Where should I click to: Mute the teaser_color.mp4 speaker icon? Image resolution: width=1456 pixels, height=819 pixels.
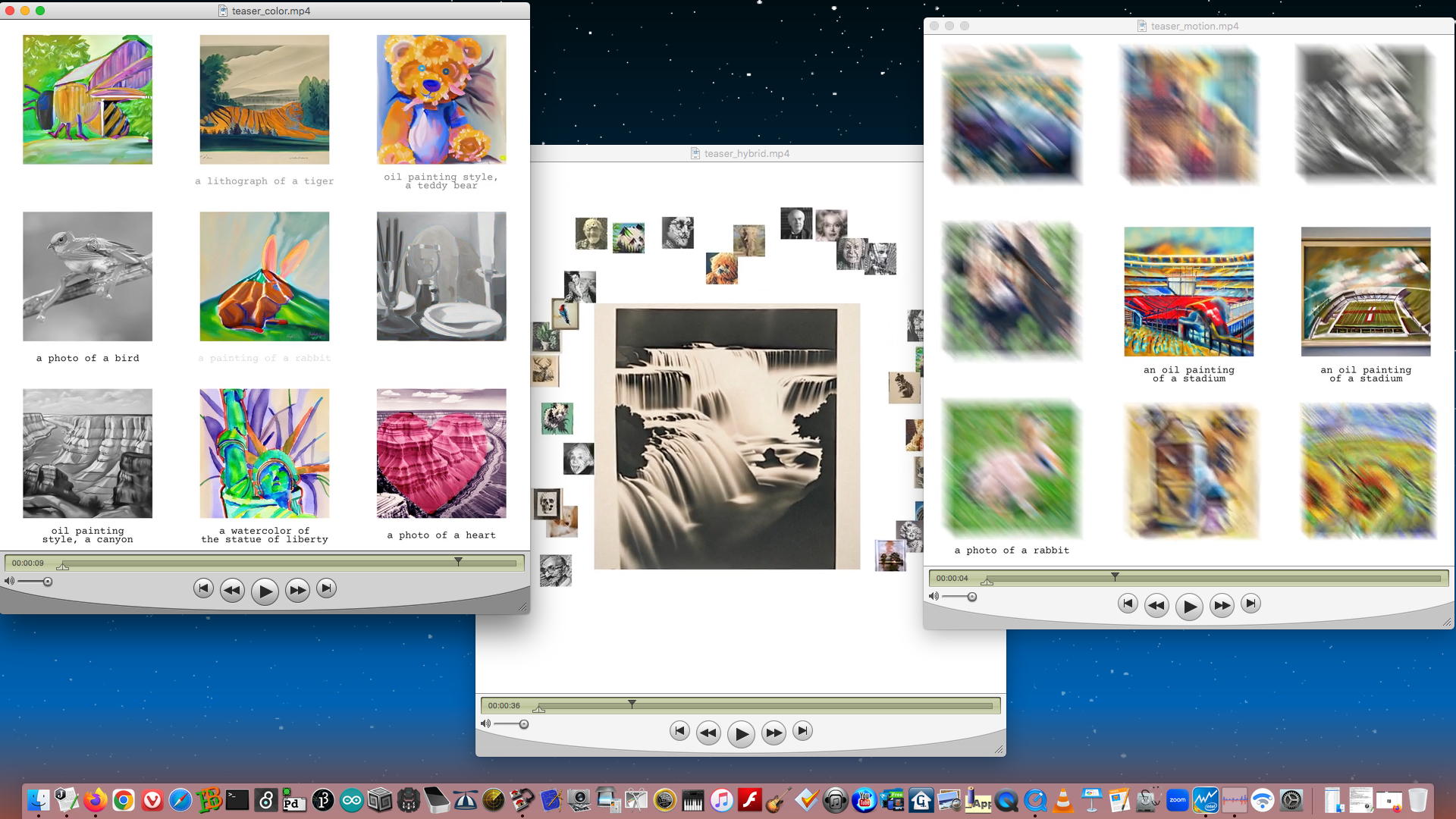tap(9, 582)
